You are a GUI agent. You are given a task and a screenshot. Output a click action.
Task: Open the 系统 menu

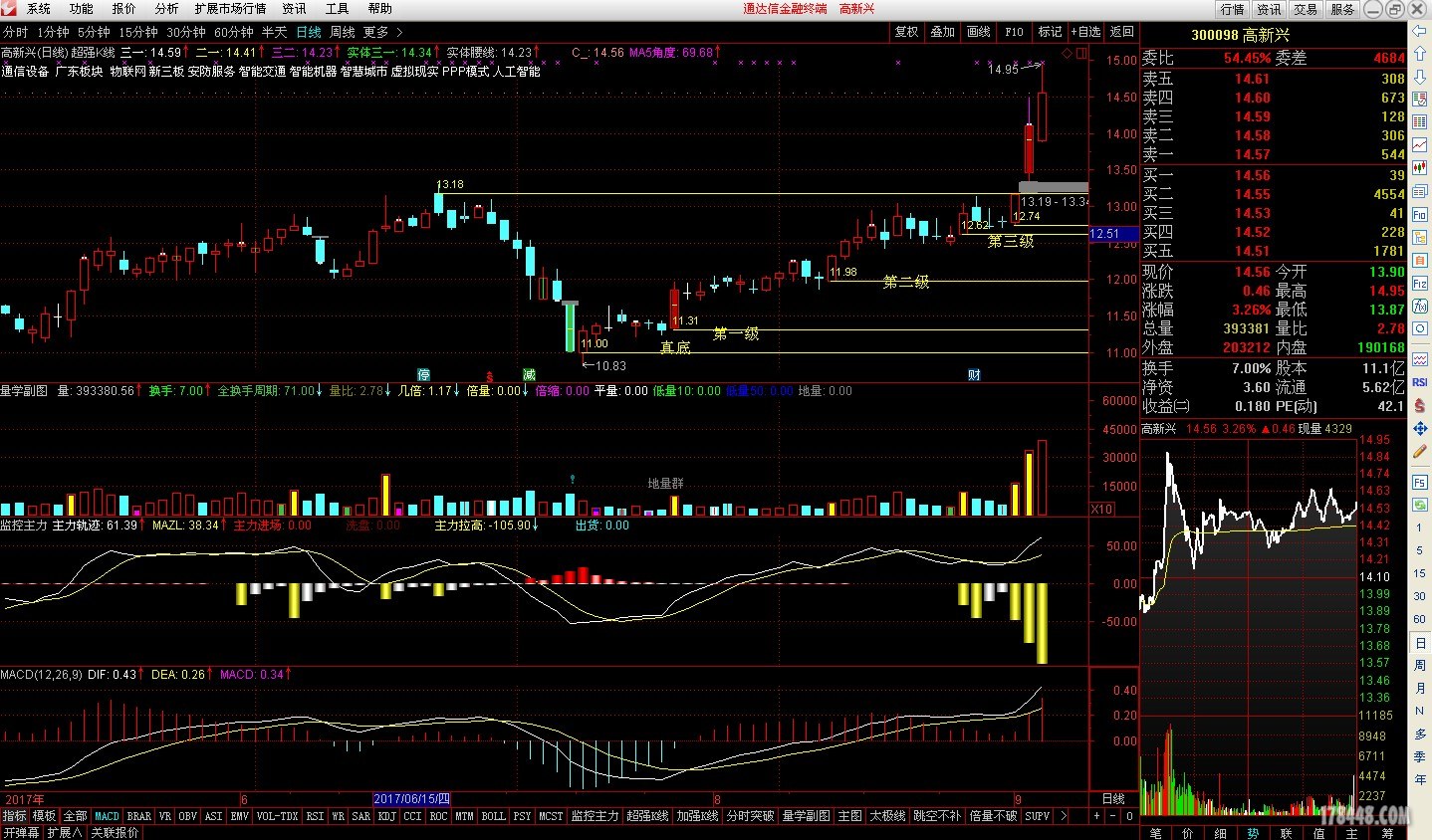coord(38,9)
